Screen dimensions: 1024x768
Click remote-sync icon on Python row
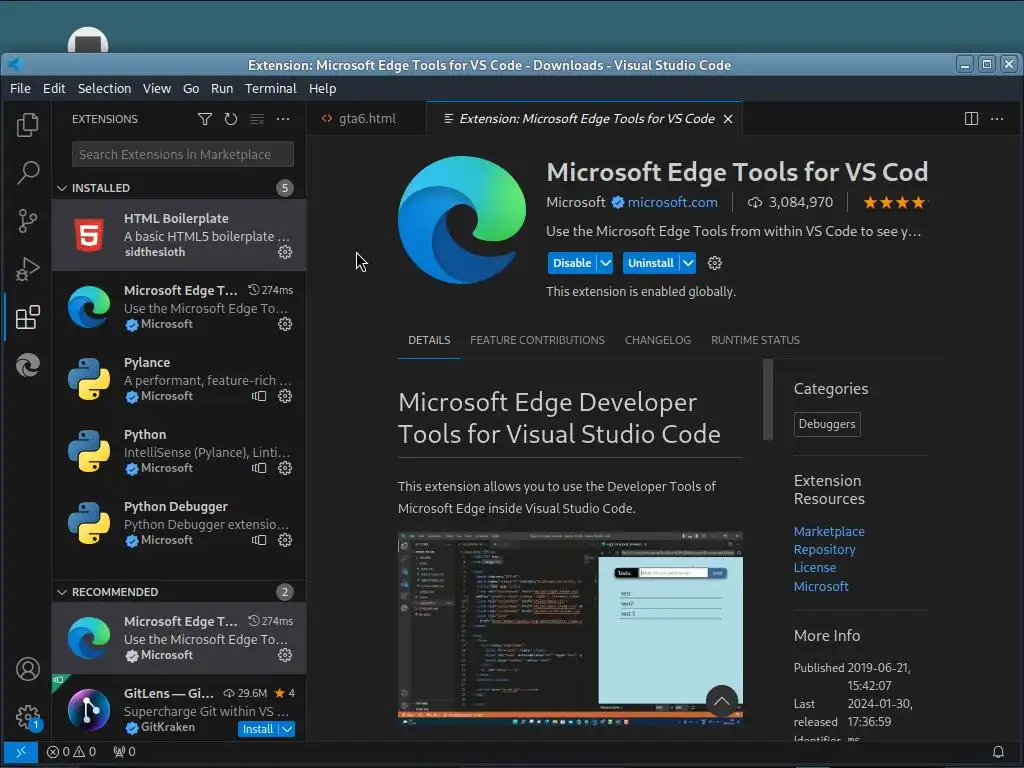tap(259, 468)
